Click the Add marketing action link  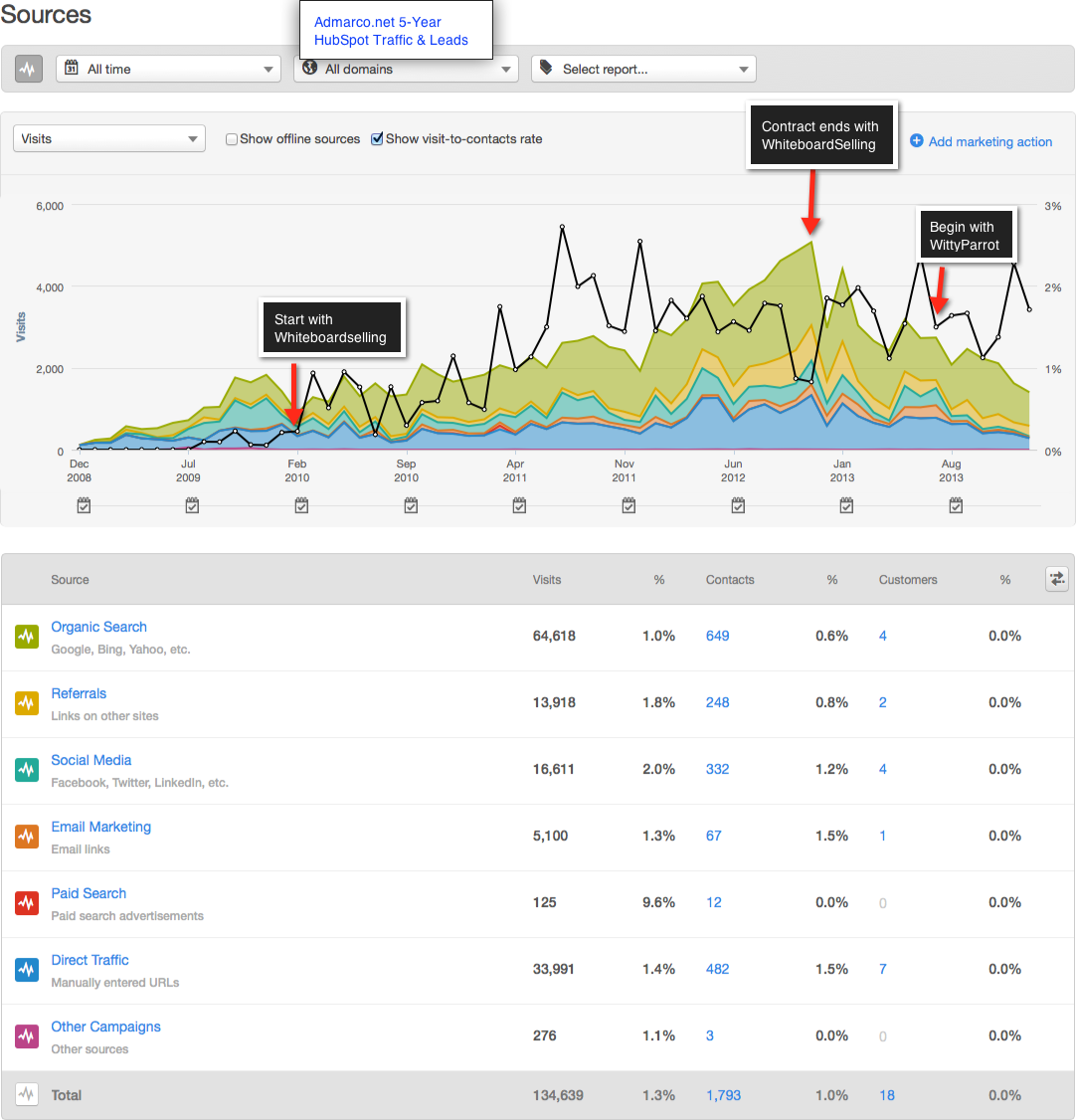[x=990, y=141]
